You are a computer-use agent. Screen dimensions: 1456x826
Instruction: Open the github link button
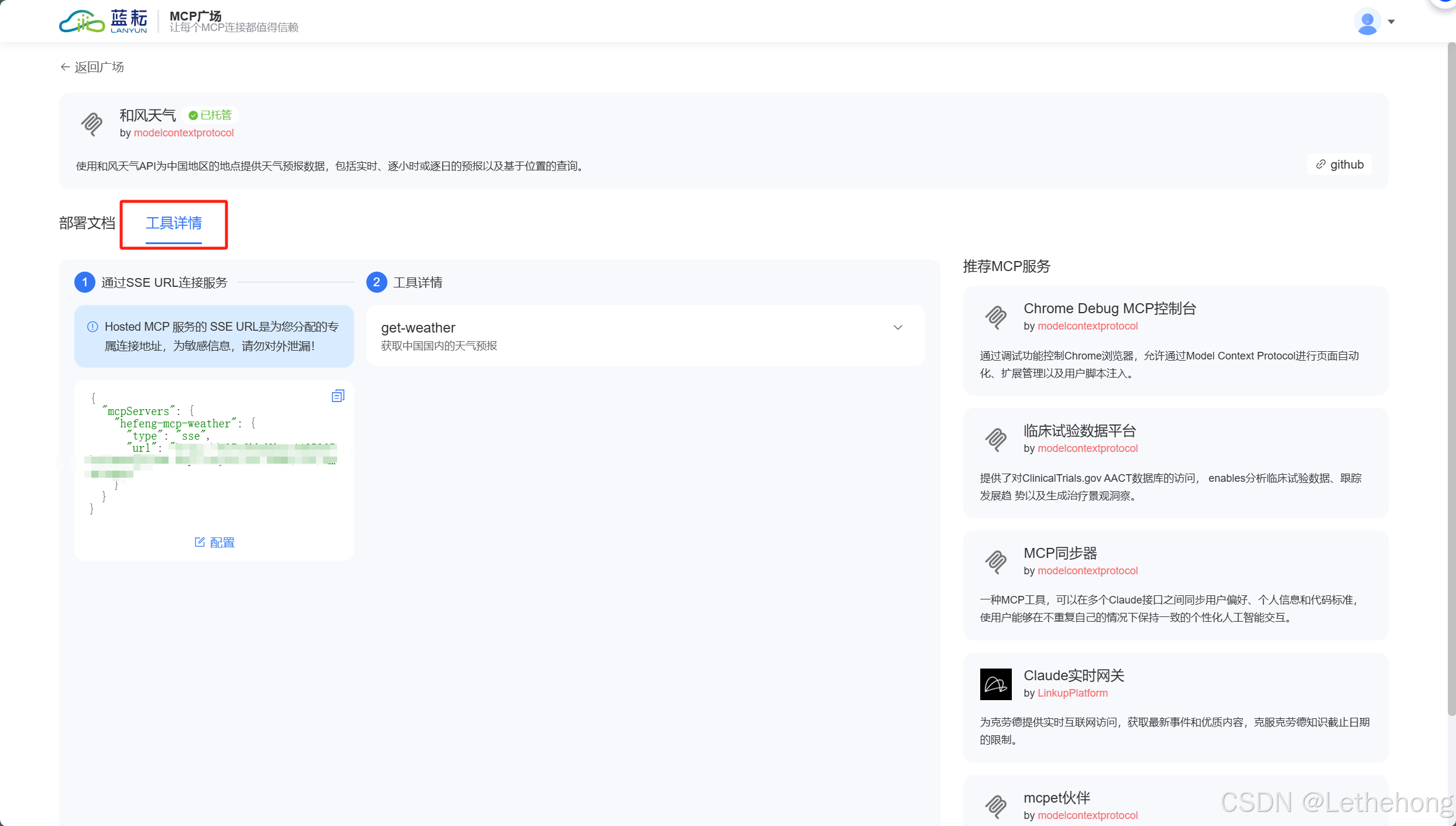click(1340, 164)
